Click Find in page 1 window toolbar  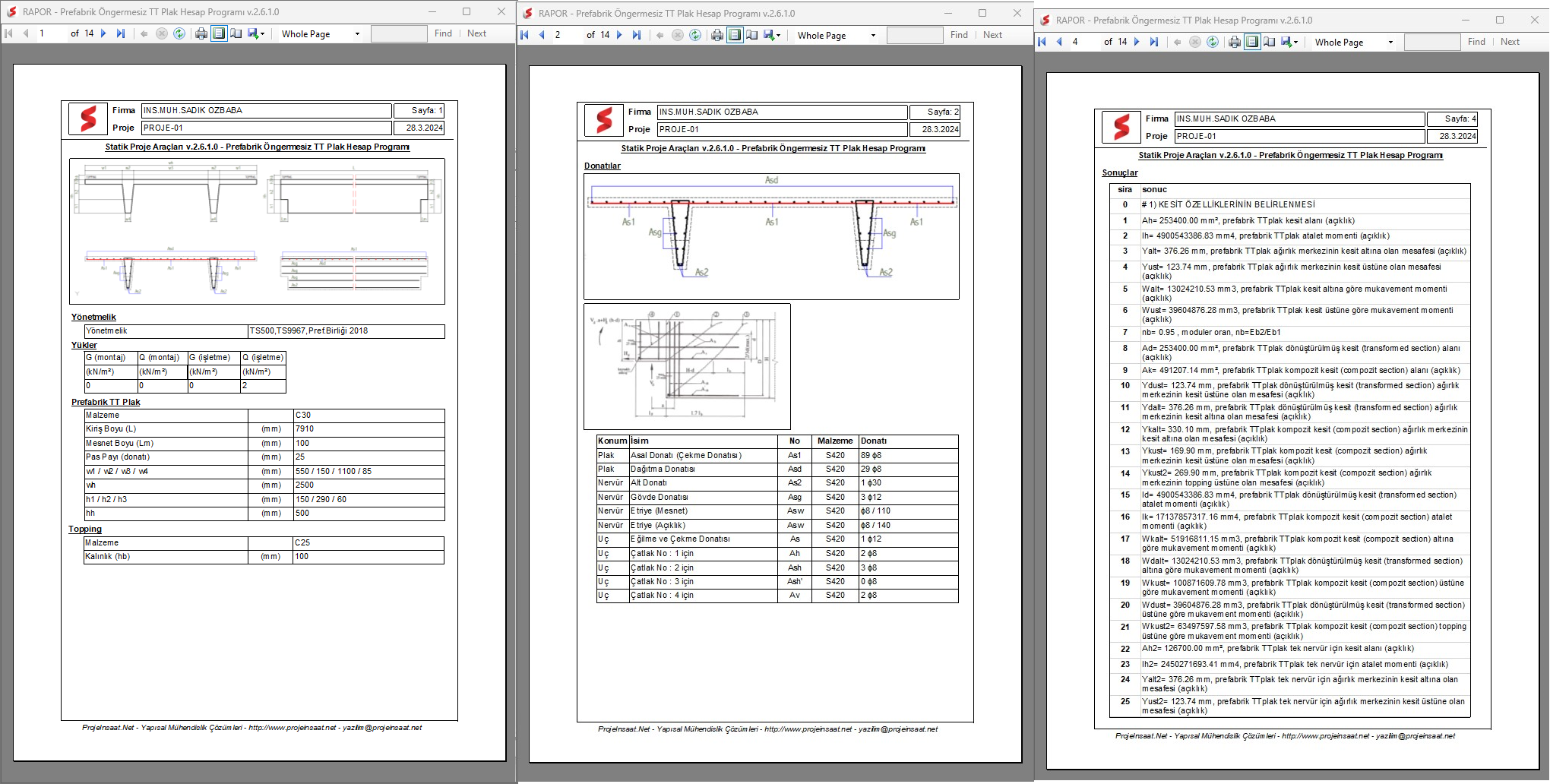click(443, 33)
